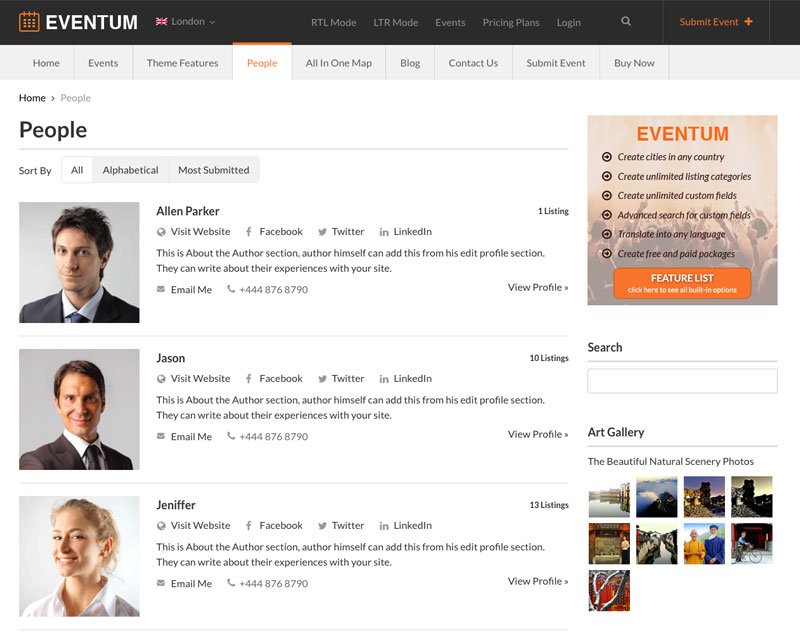Switch to the Blog tab

coord(410,62)
